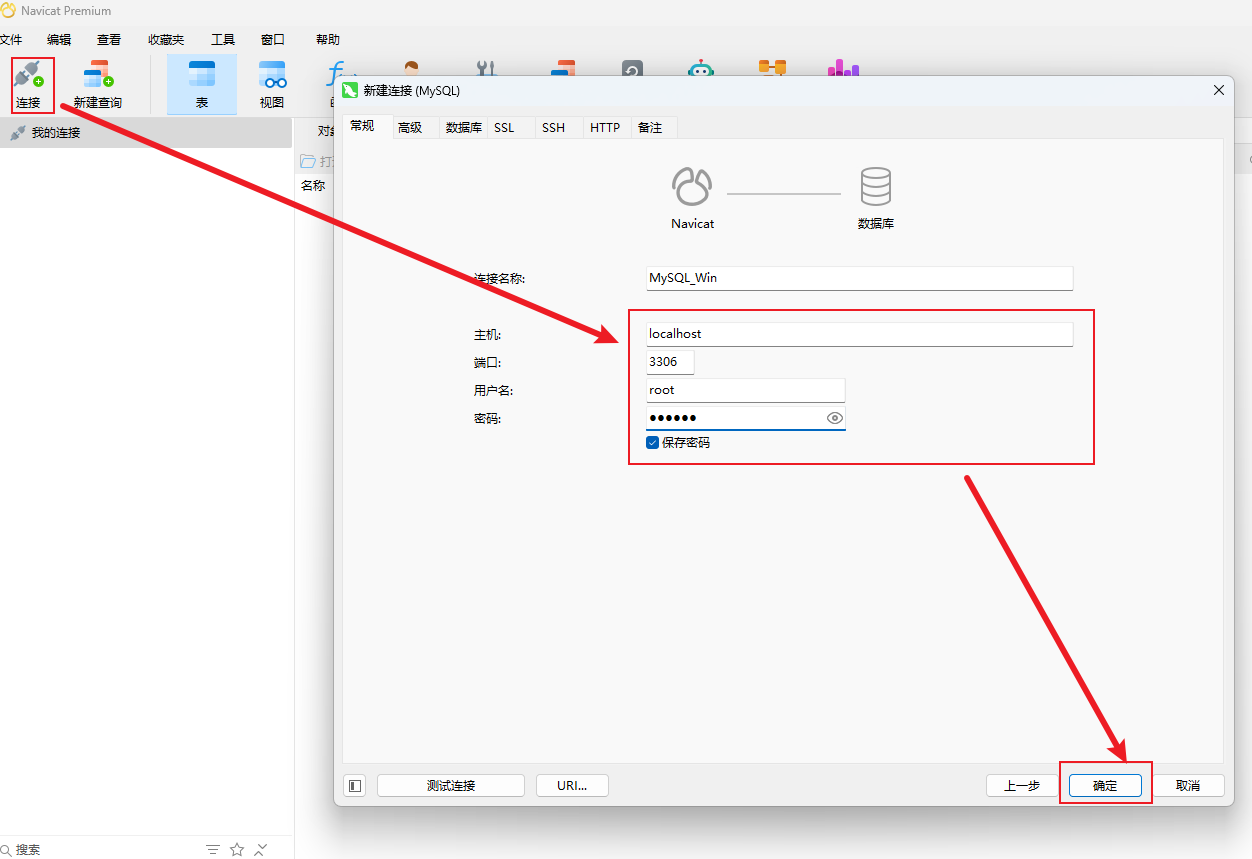
Task: Click the 端口 field containing 3306
Action: coord(670,362)
